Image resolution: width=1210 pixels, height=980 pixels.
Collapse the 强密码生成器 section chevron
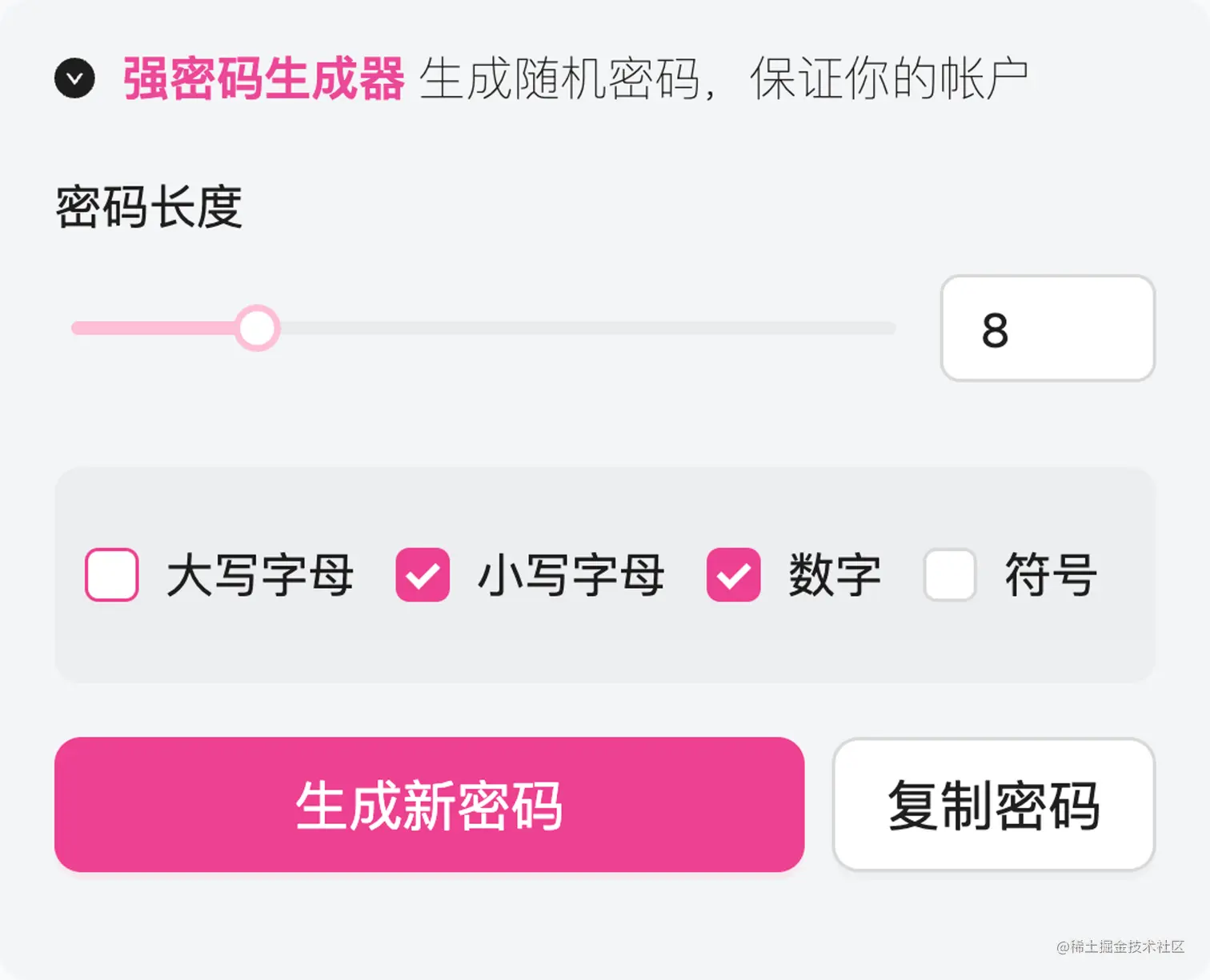tap(74, 78)
